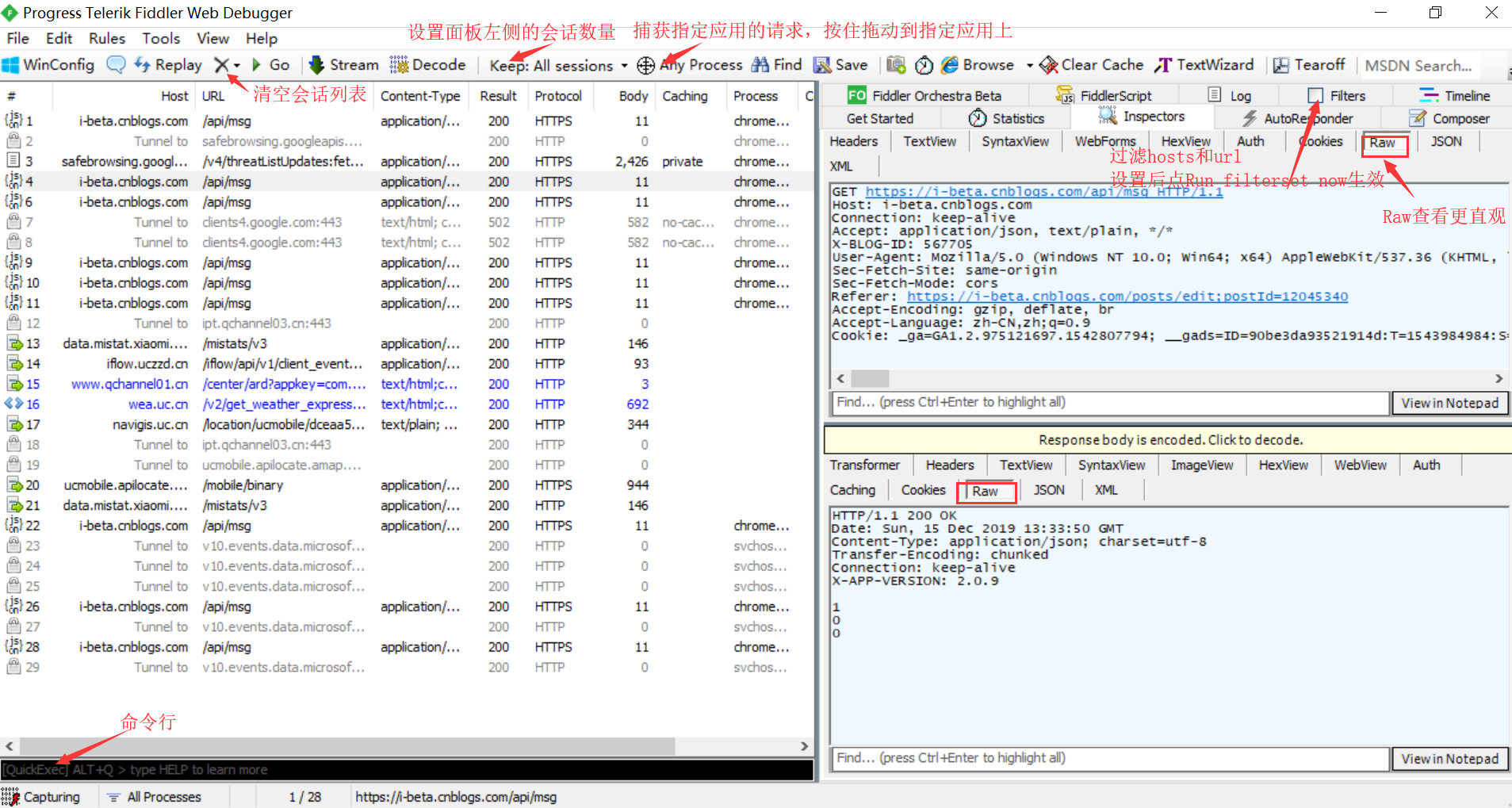Screen dimensions: 1512x808
Task: Click the Go resume arrow icon
Action: click(256, 65)
